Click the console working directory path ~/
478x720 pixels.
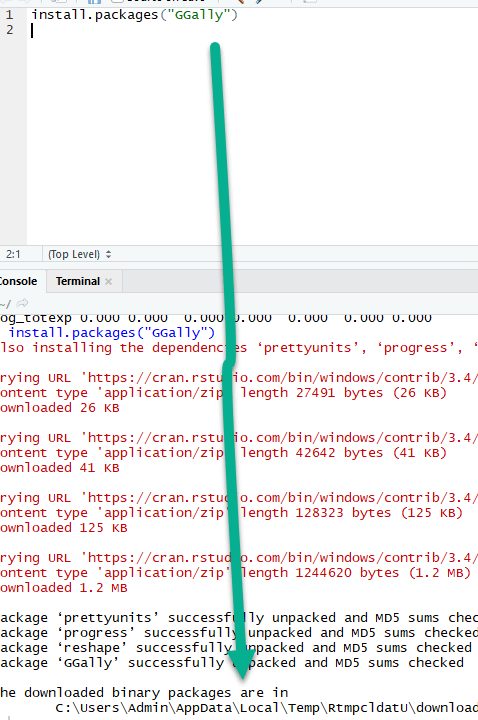pos(6,304)
